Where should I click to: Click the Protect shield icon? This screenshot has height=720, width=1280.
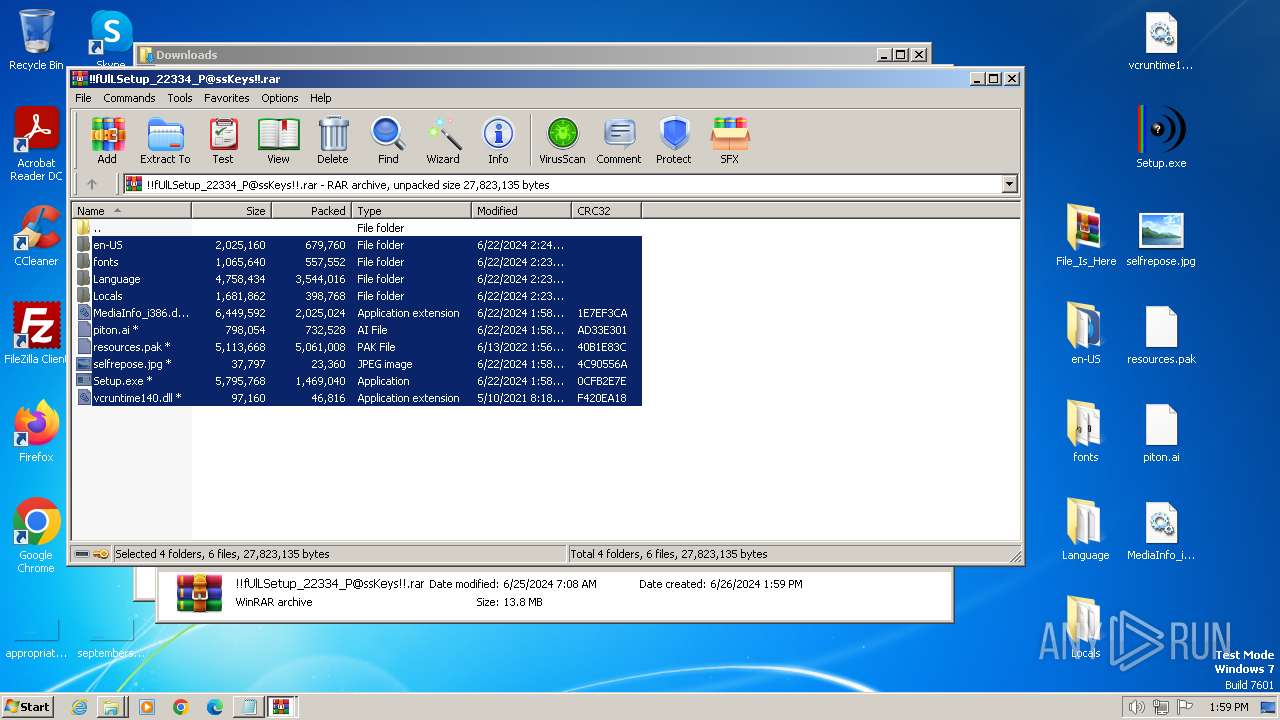click(x=674, y=140)
